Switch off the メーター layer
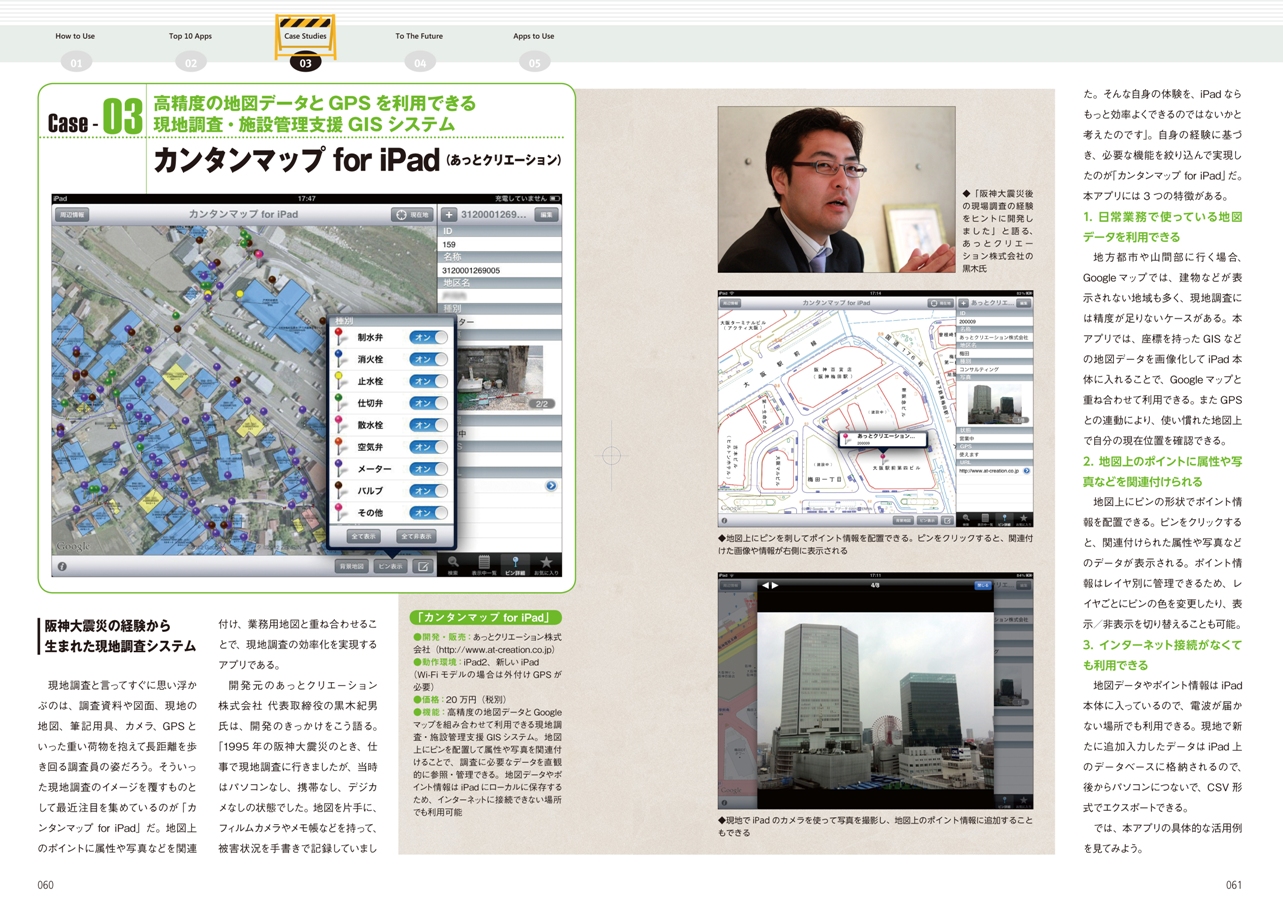 428,469
